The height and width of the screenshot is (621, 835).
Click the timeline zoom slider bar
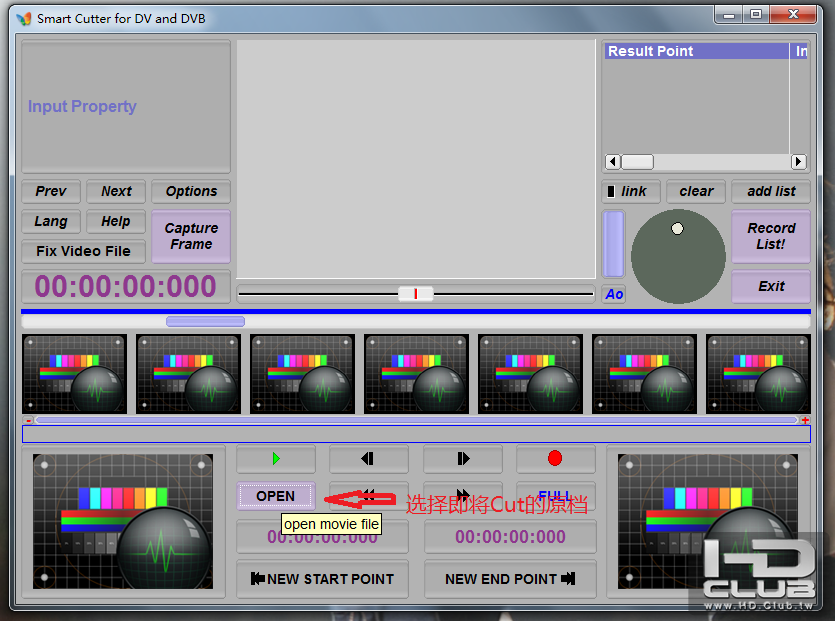coord(416,420)
